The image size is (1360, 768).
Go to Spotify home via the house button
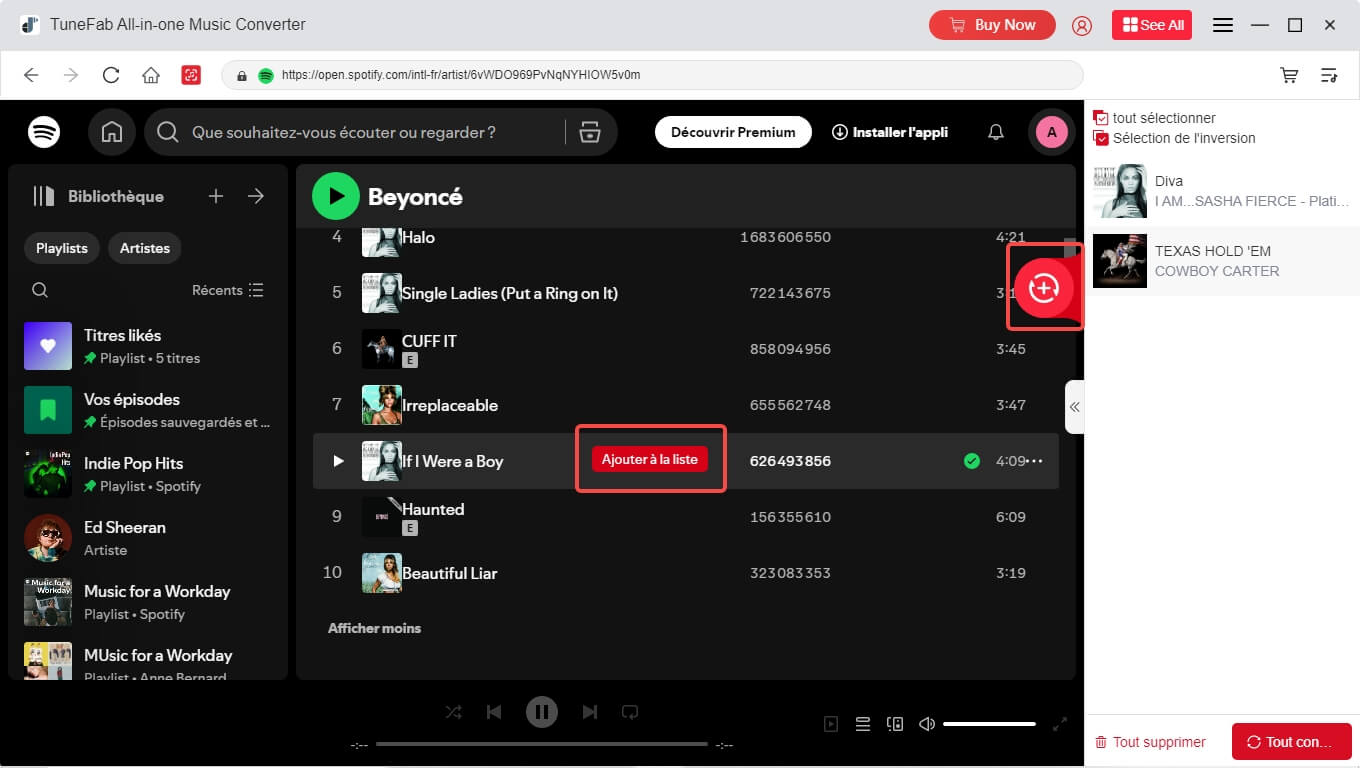point(112,132)
